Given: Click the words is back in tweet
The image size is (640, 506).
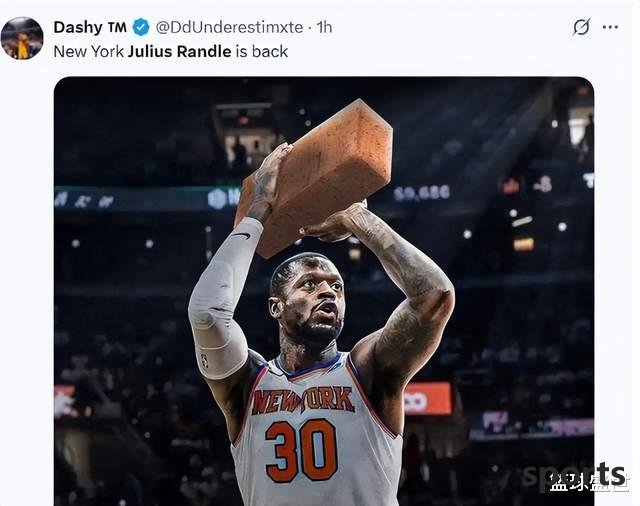Looking at the screenshot, I should click(262, 51).
